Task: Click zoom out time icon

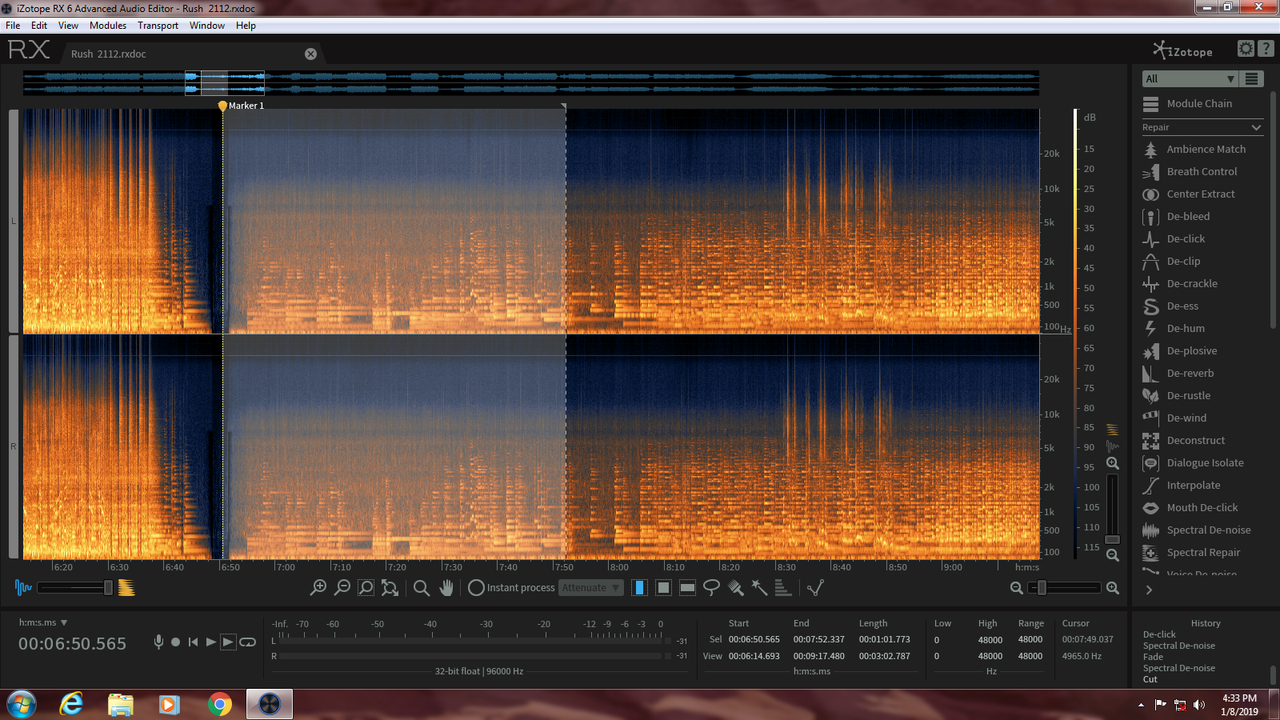Action: [342, 588]
